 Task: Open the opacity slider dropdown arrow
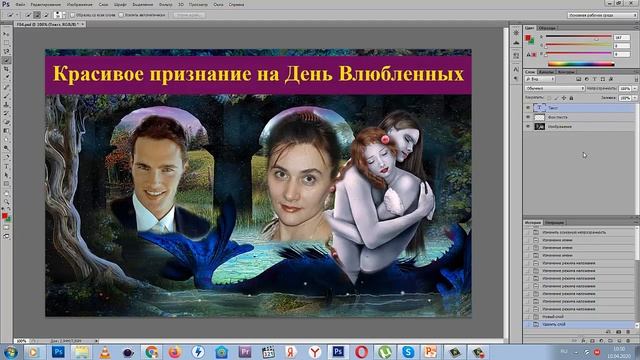click(635, 88)
